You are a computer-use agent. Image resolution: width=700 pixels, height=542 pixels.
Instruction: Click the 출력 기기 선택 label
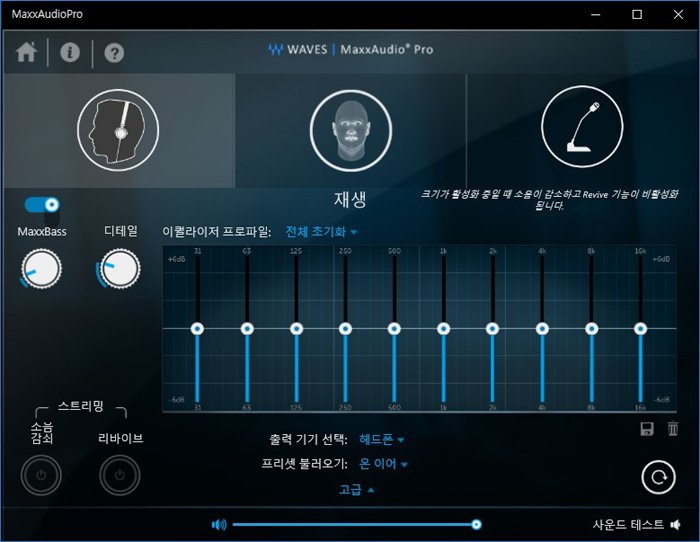click(x=308, y=440)
